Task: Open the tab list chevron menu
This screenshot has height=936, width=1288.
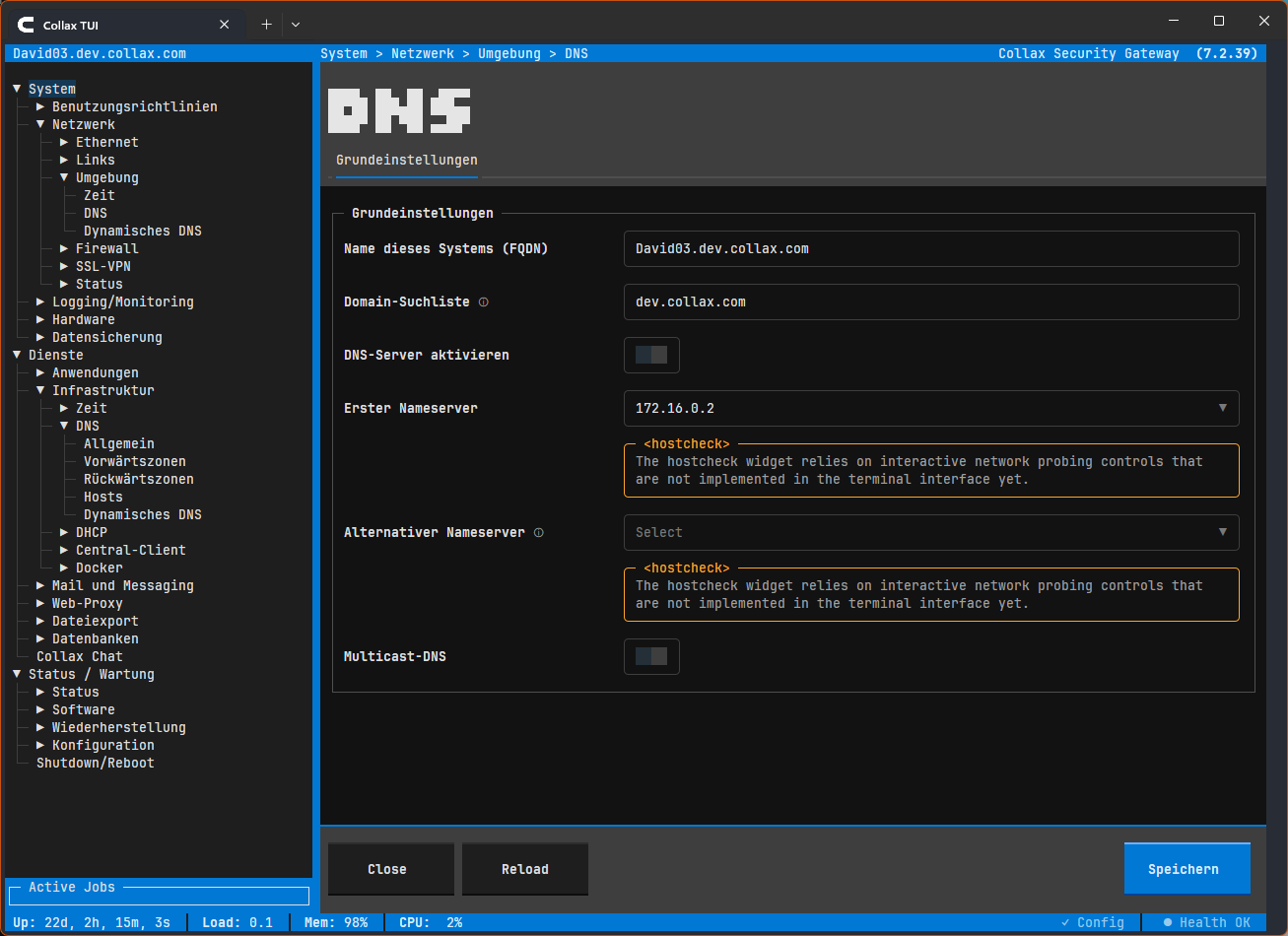Action: (x=296, y=25)
